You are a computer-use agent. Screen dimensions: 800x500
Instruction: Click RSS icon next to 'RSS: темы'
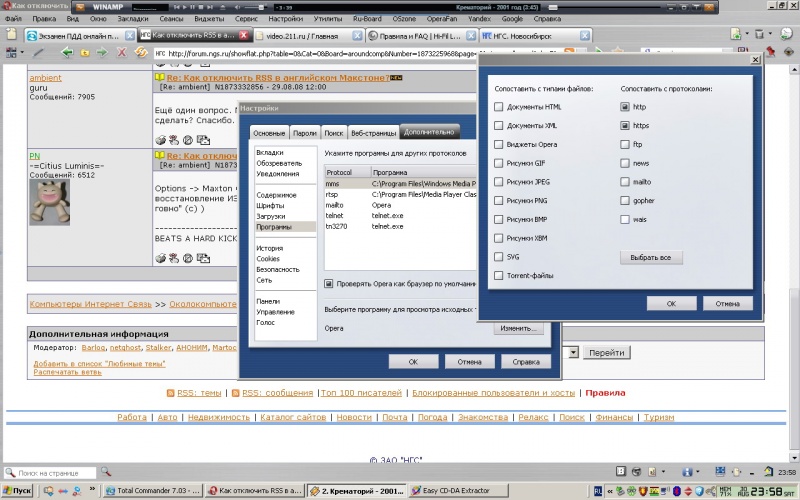(170, 393)
